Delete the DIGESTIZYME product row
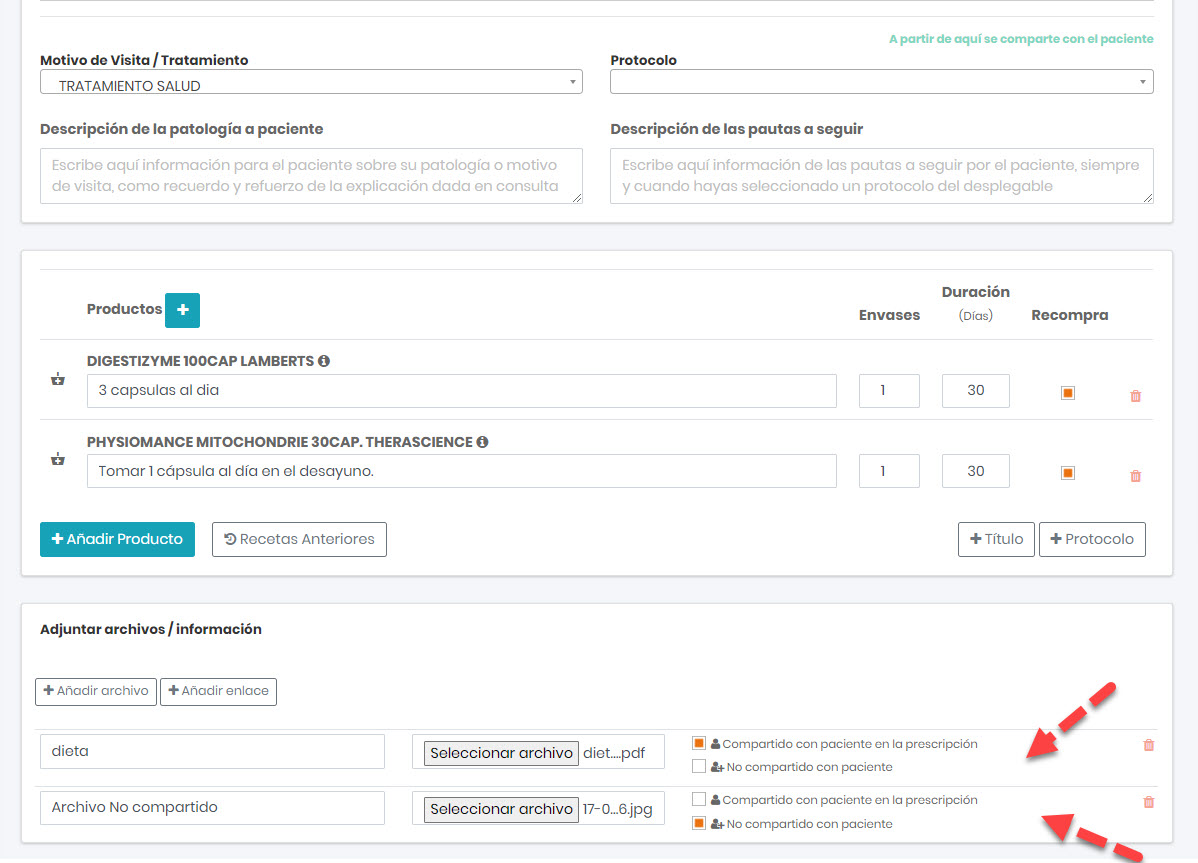 click(1135, 396)
